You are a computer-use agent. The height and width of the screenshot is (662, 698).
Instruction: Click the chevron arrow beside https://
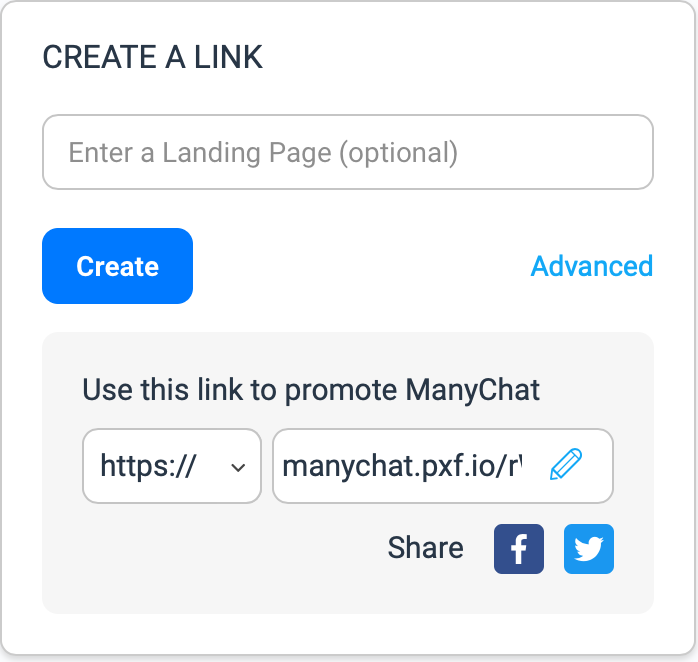click(x=238, y=467)
